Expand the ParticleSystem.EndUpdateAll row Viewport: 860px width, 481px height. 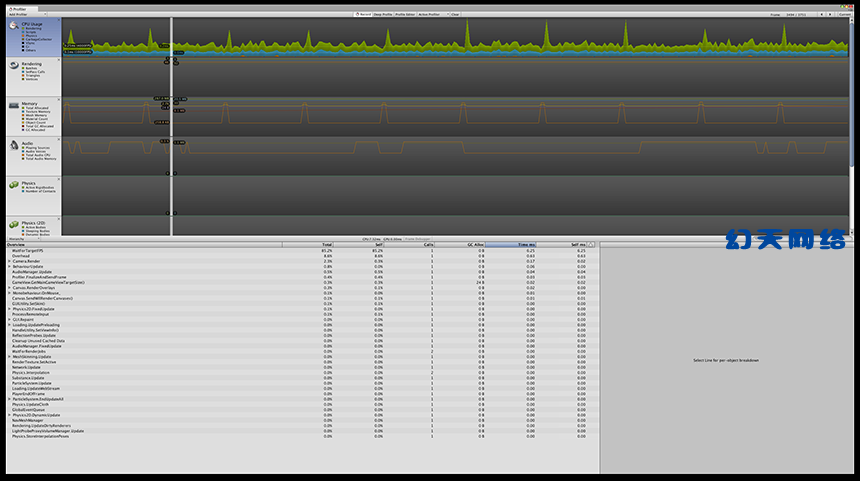[9, 399]
